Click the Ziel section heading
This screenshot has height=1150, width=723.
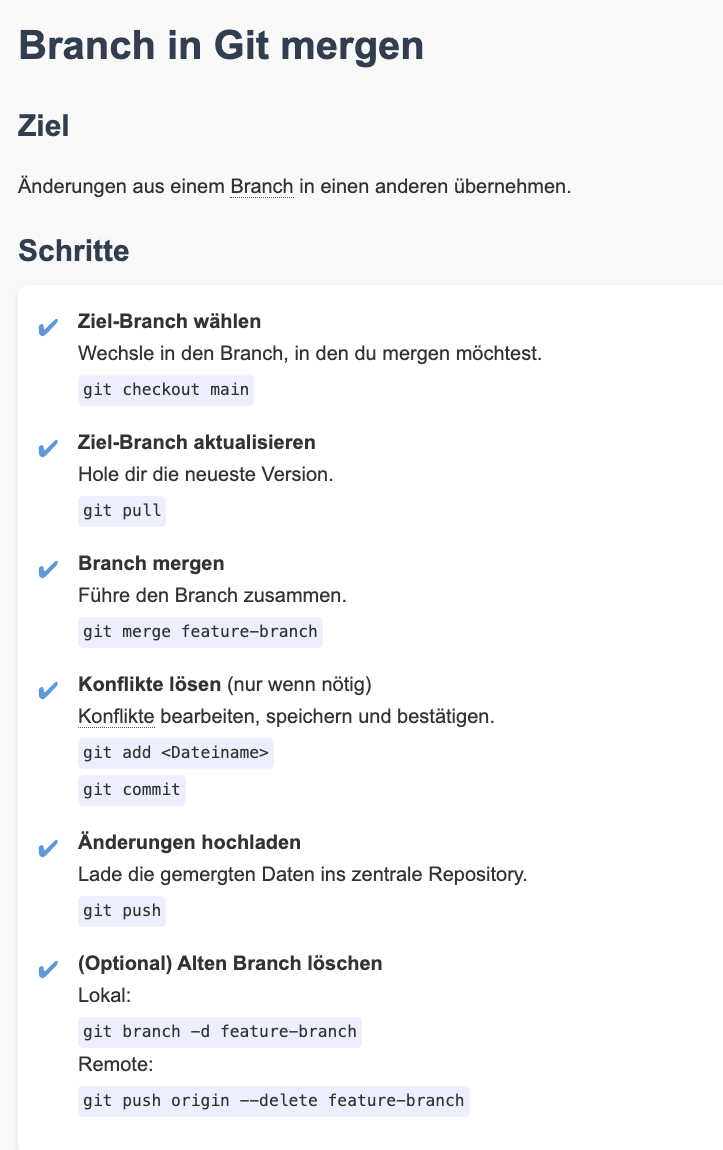coord(44,128)
